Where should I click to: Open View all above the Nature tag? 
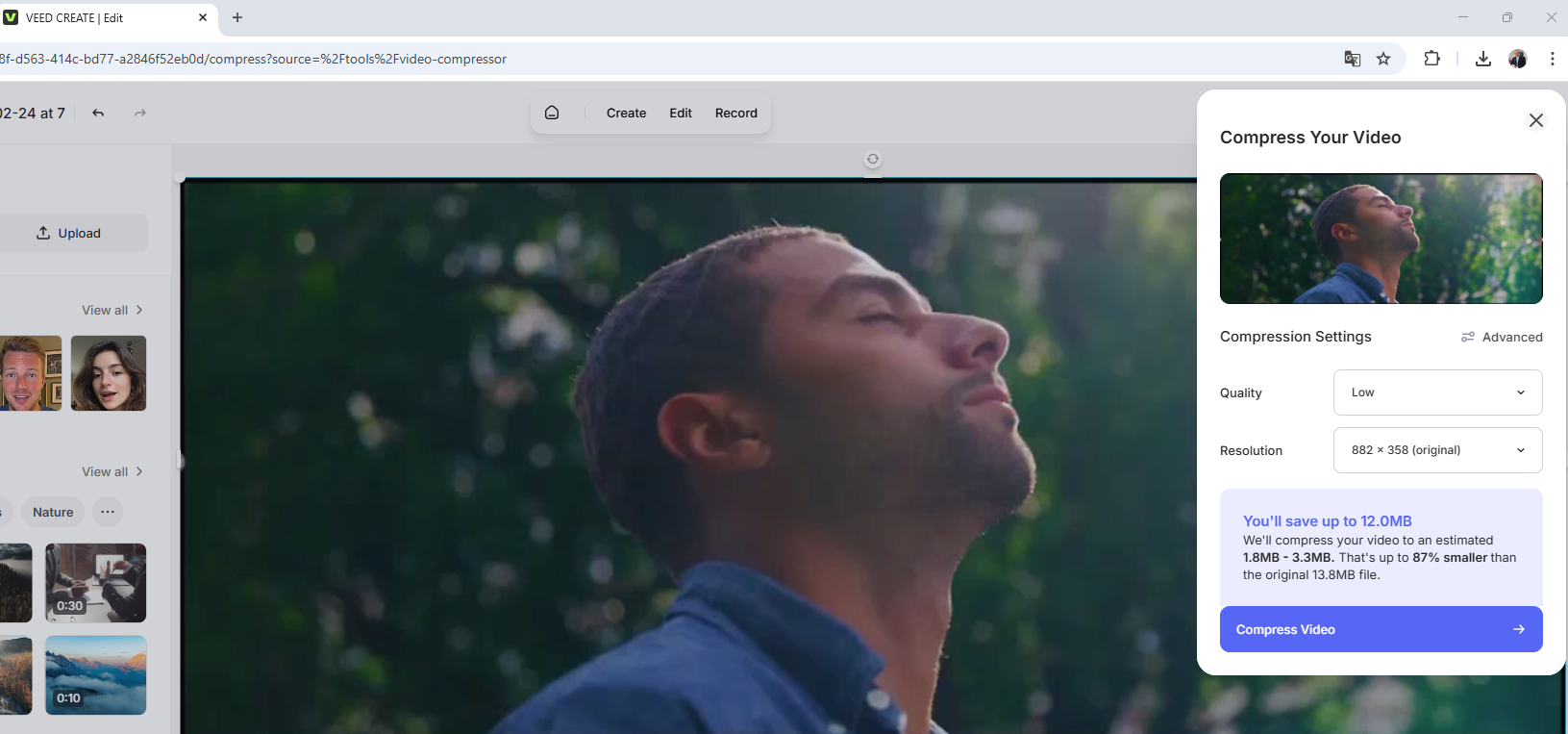coord(112,471)
